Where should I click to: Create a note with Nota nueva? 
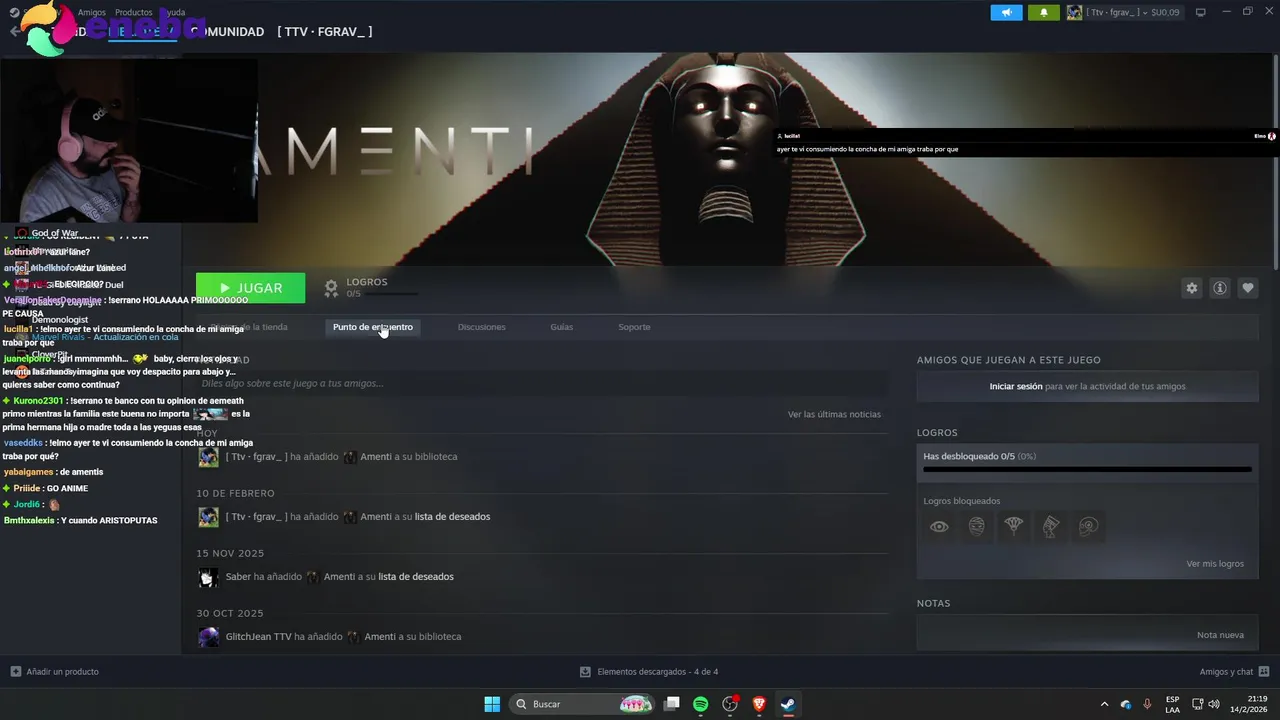(x=1220, y=635)
